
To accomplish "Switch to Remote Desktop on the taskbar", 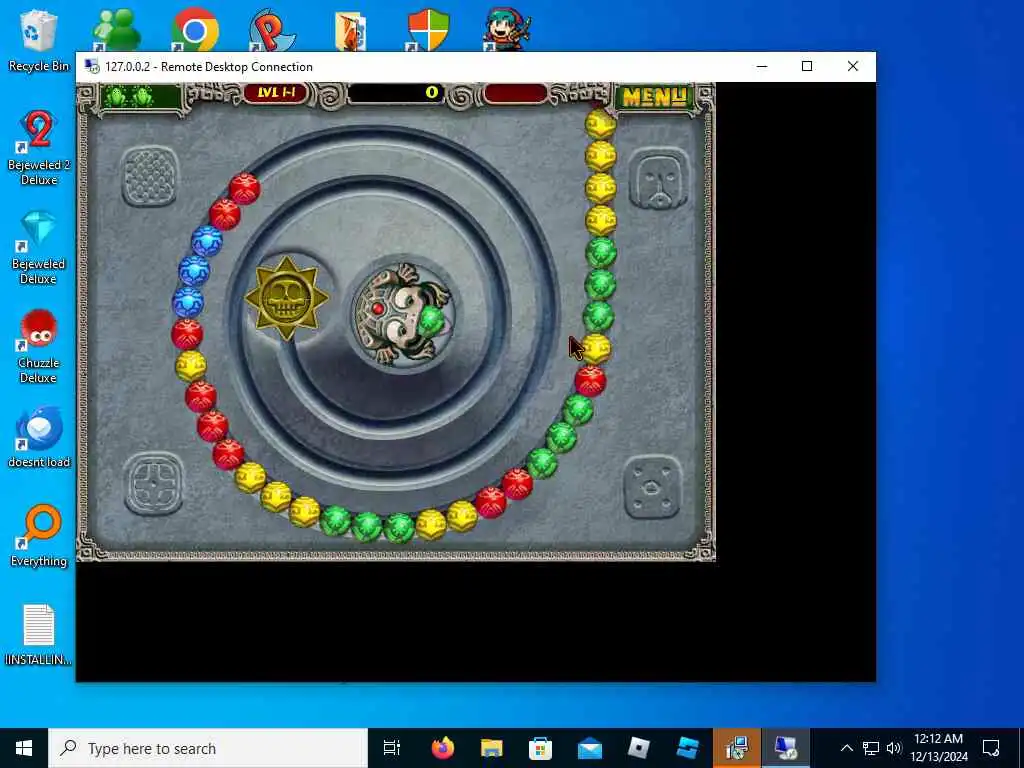I will click(x=786, y=748).
